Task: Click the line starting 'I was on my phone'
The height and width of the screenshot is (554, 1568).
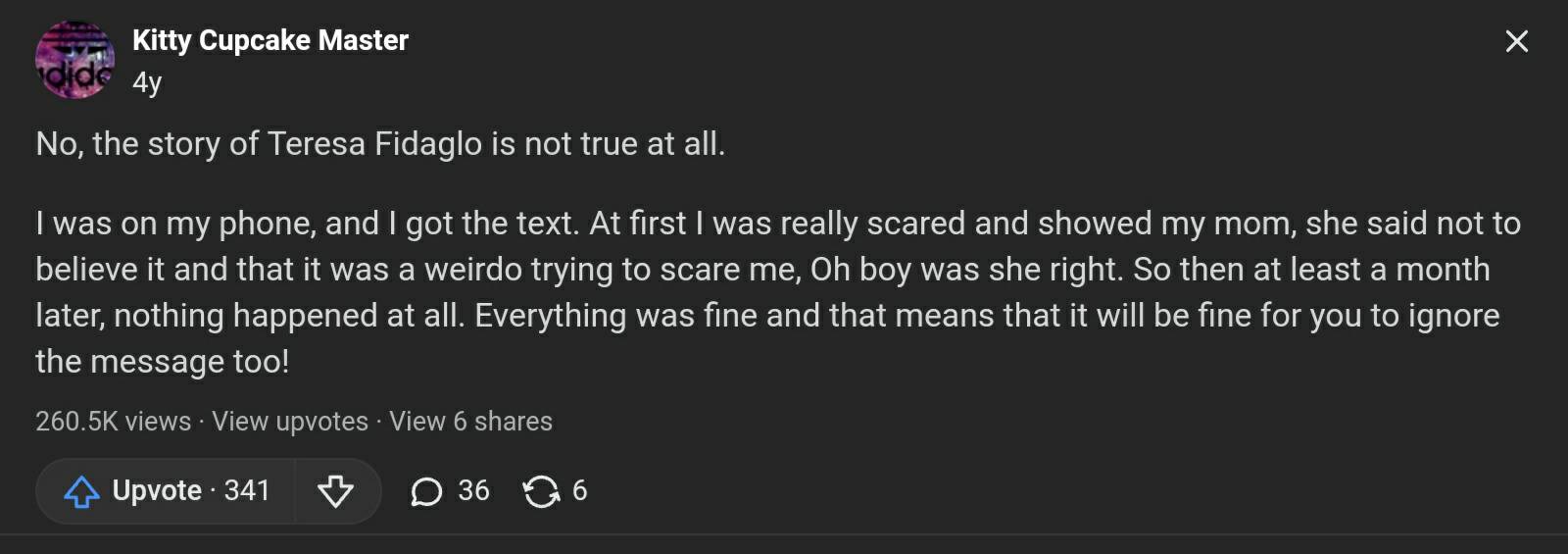Action: [x=777, y=224]
